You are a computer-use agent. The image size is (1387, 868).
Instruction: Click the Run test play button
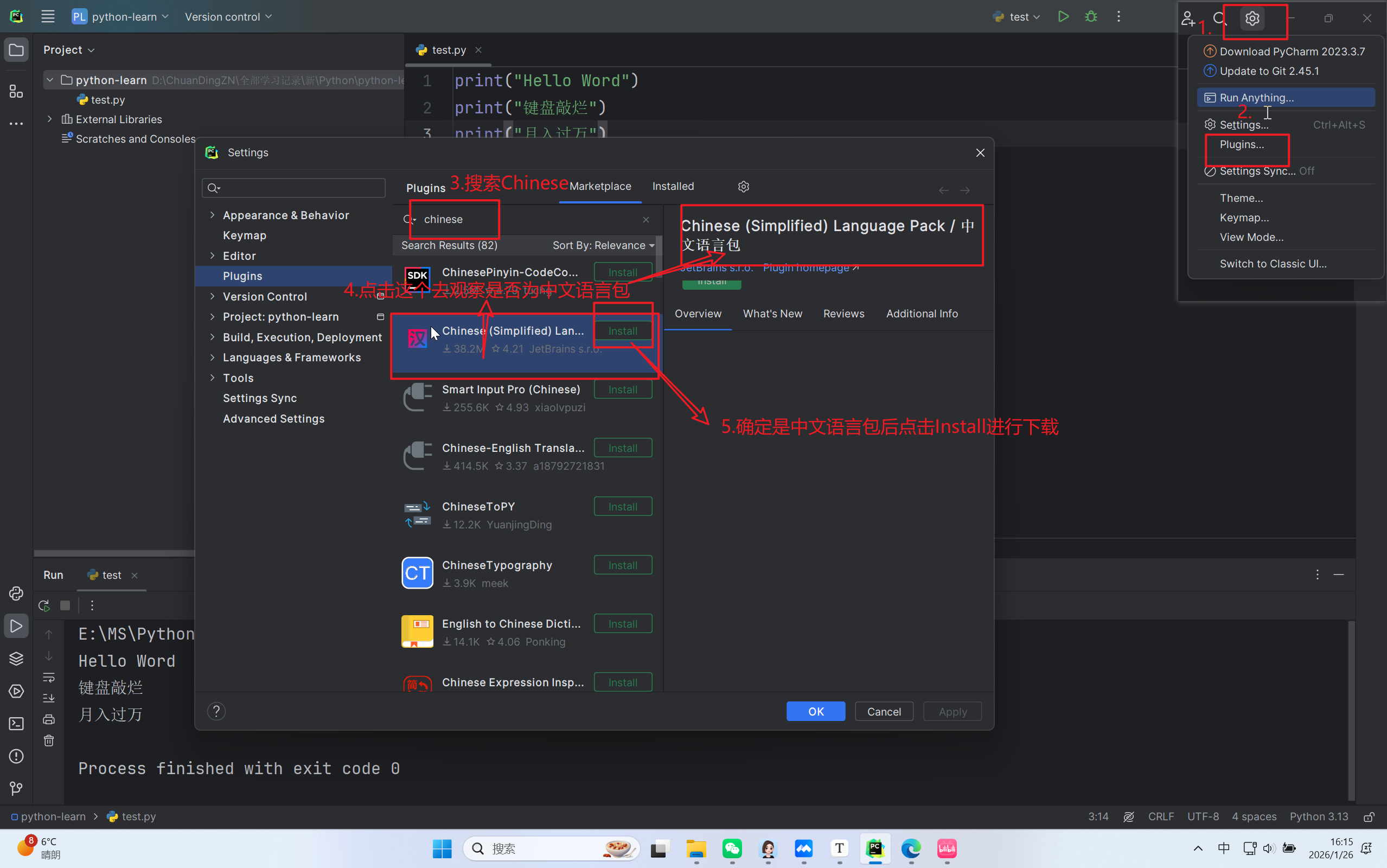(x=1063, y=17)
